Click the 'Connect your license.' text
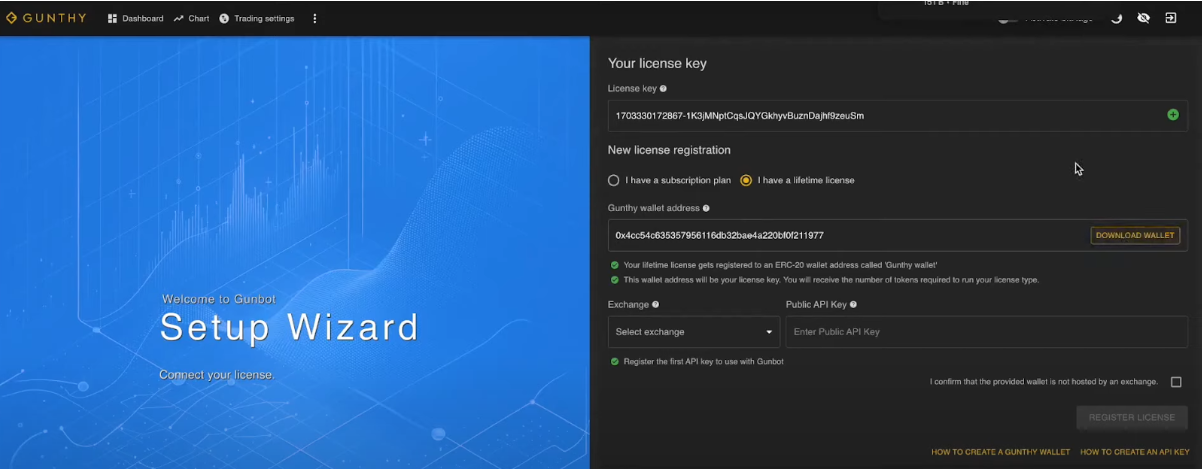The width and height of the screenshot is (1202, 469). click(216, 374)
